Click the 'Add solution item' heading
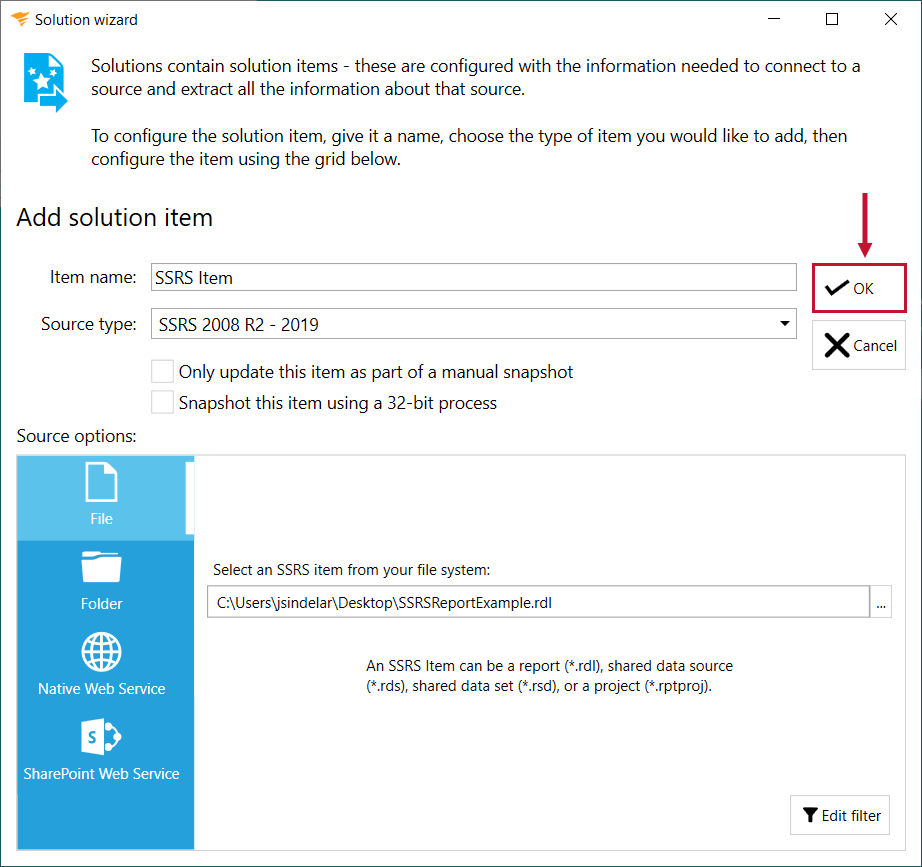The image size is (922, 867). point(115,218)
